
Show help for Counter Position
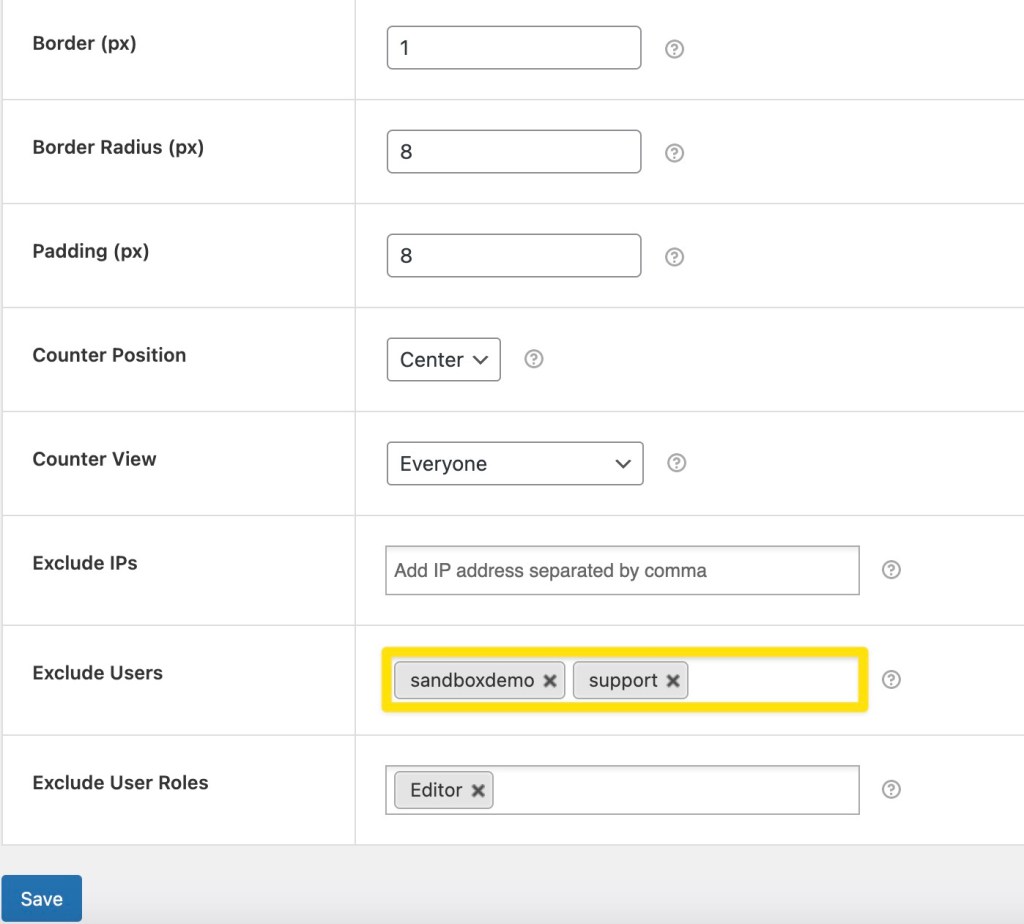[x=534, y=358]
